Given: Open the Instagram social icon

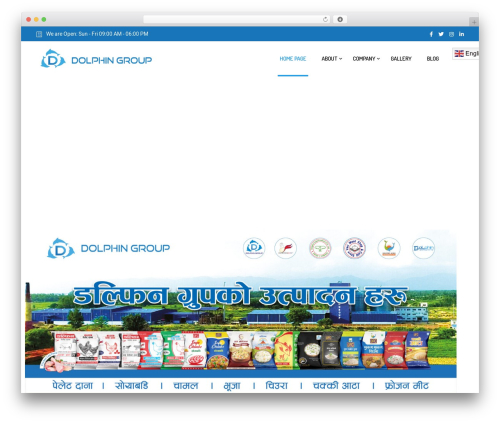Looking at the screenshot, I should (x=451, y=34).
